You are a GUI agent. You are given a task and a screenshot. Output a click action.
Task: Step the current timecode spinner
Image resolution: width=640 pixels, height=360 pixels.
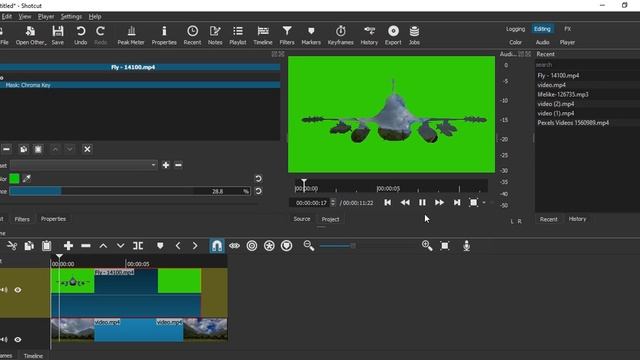click(x=333, y=202)
